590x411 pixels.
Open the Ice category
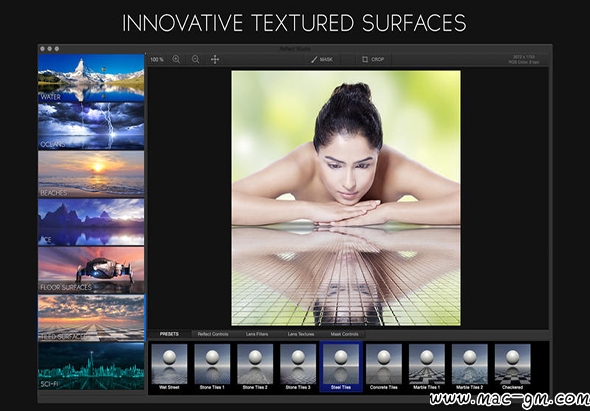click(x=91, y=222)
